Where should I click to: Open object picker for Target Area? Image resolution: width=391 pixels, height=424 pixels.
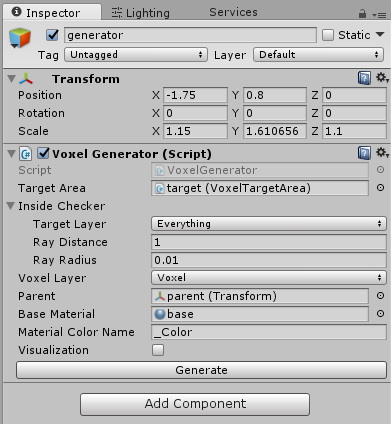(x=380, y=188)
